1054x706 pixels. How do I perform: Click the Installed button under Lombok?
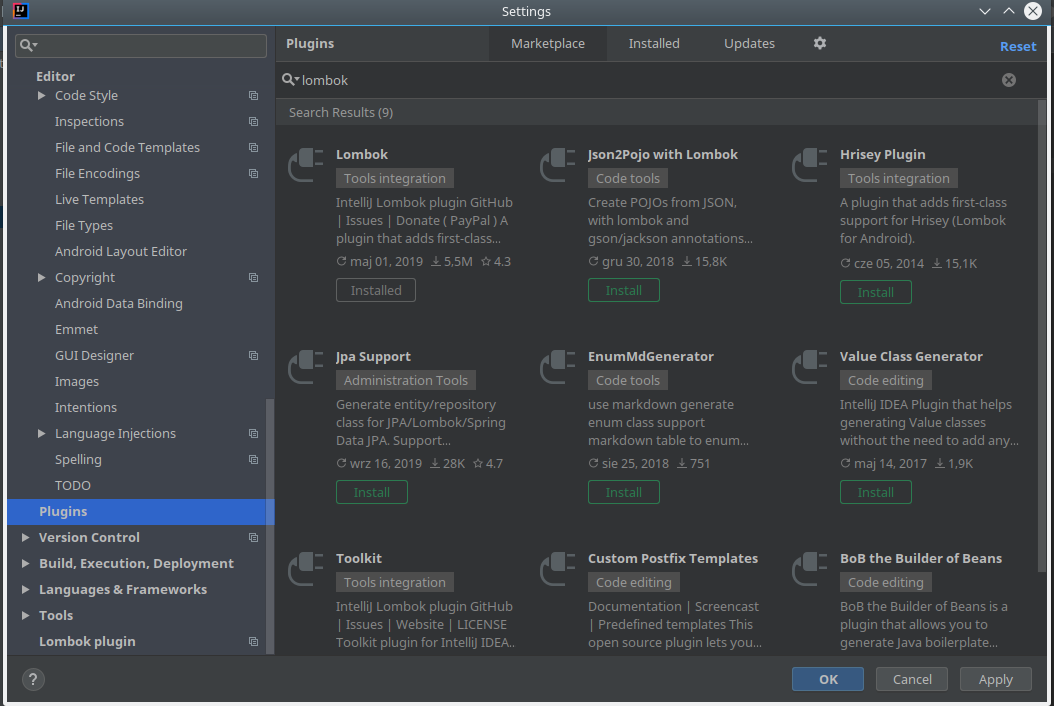(x=376, y=290)
